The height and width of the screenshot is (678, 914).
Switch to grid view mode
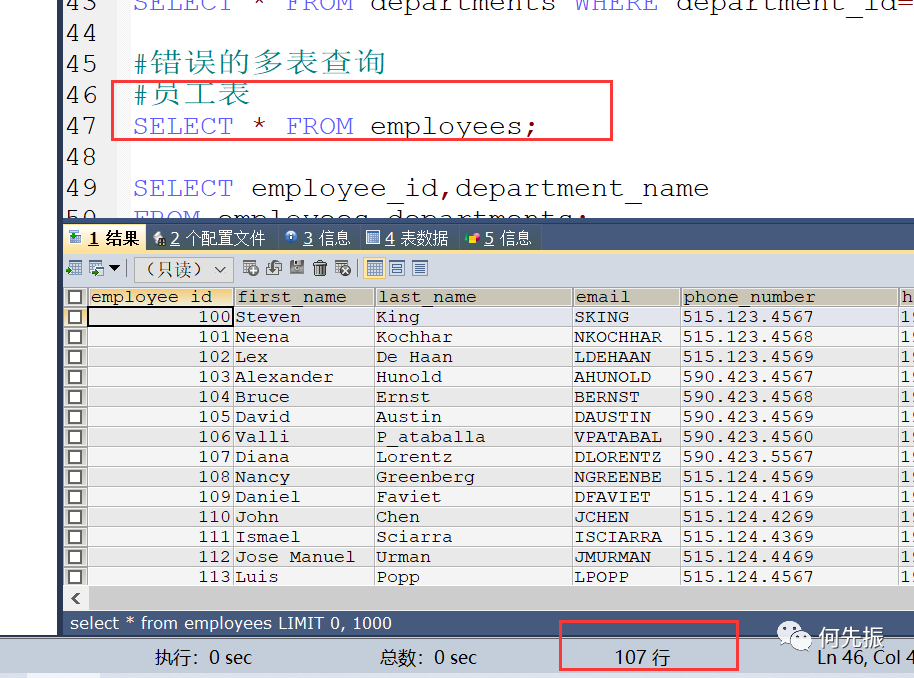pos(375,268)
